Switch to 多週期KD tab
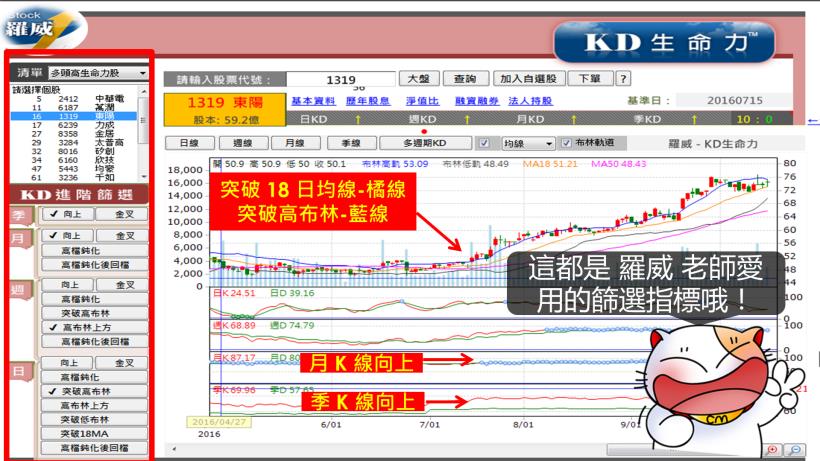The image size is (820, 461). [425, 143]
